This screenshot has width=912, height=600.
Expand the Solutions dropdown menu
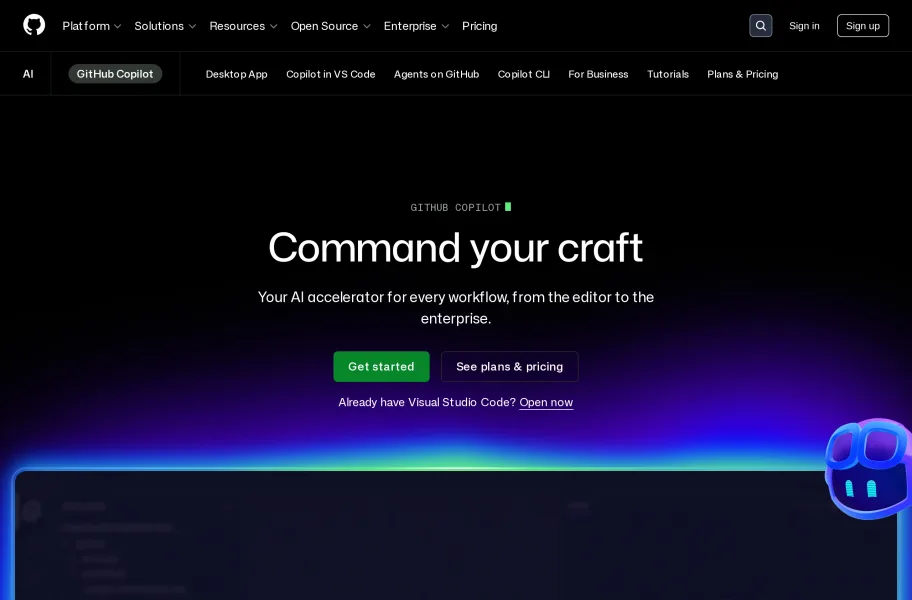point(165,26)
